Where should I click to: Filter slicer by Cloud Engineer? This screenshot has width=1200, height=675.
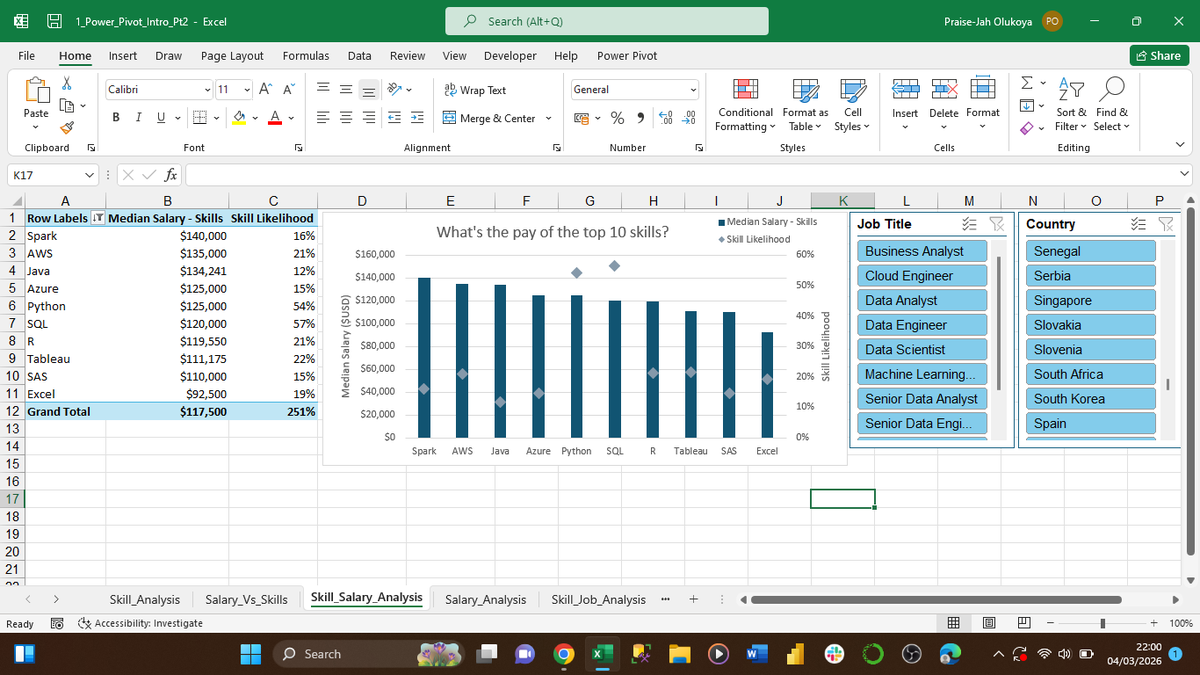[x=923, y=275]
